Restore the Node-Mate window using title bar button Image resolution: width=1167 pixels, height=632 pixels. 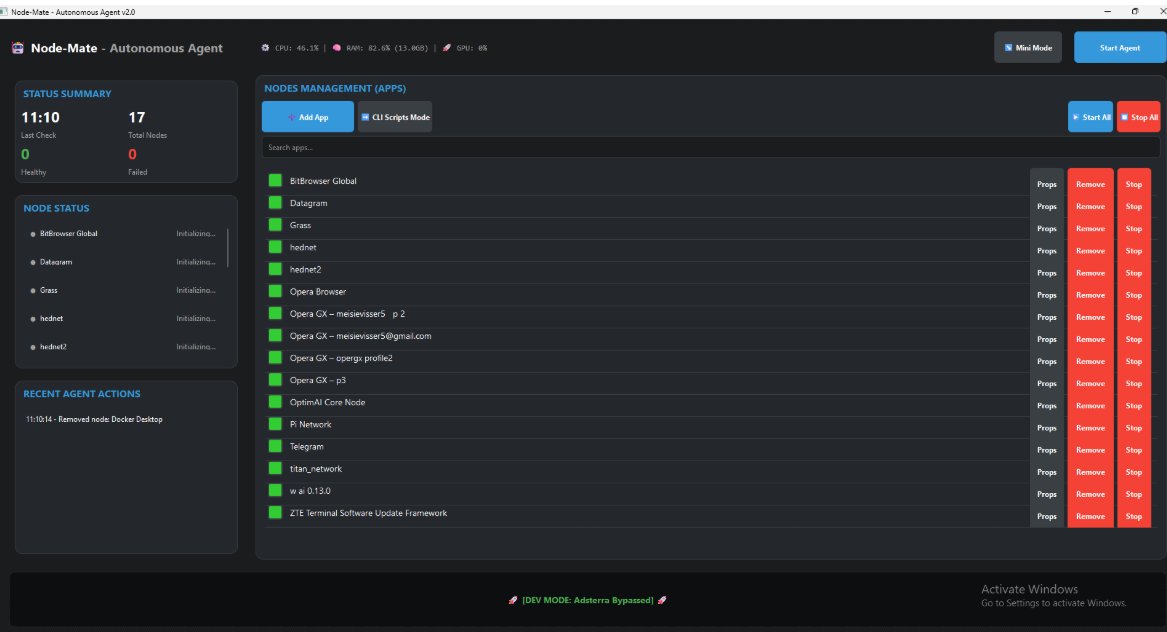tap(1135, 11)
